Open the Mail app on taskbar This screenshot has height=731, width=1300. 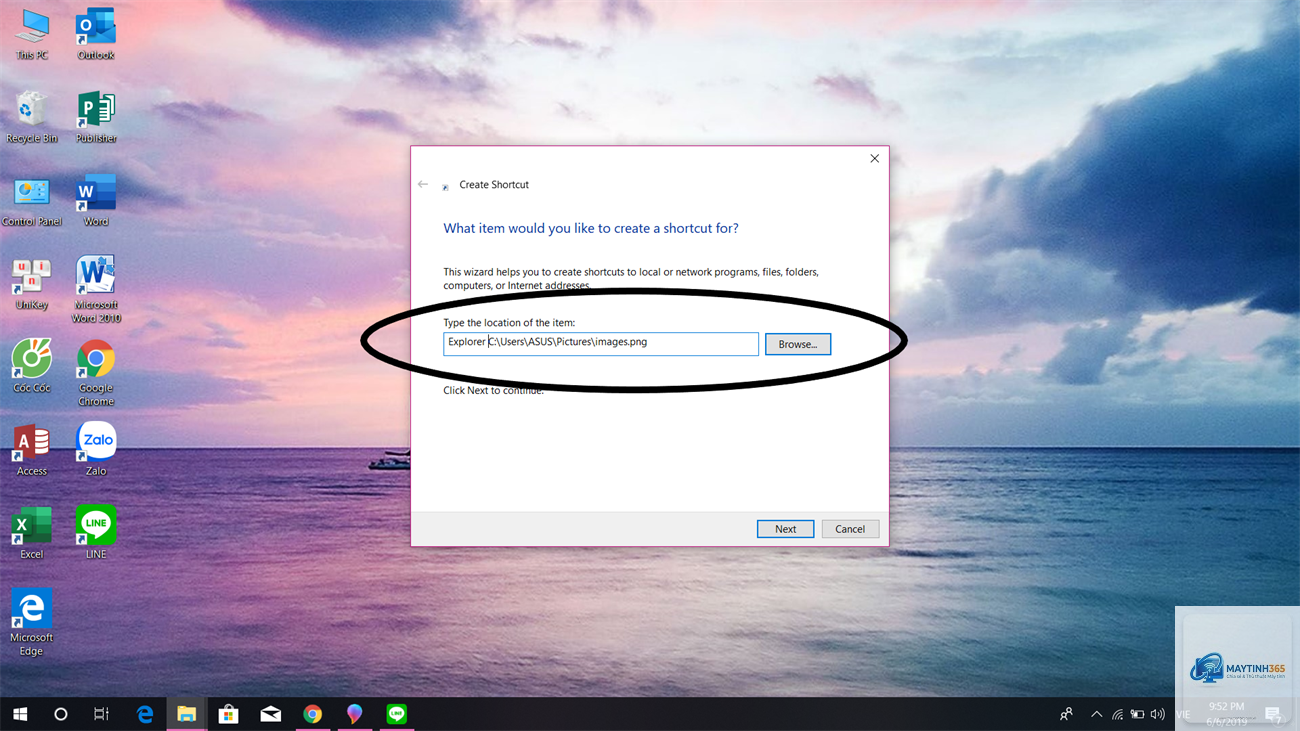tap(271, 714)
